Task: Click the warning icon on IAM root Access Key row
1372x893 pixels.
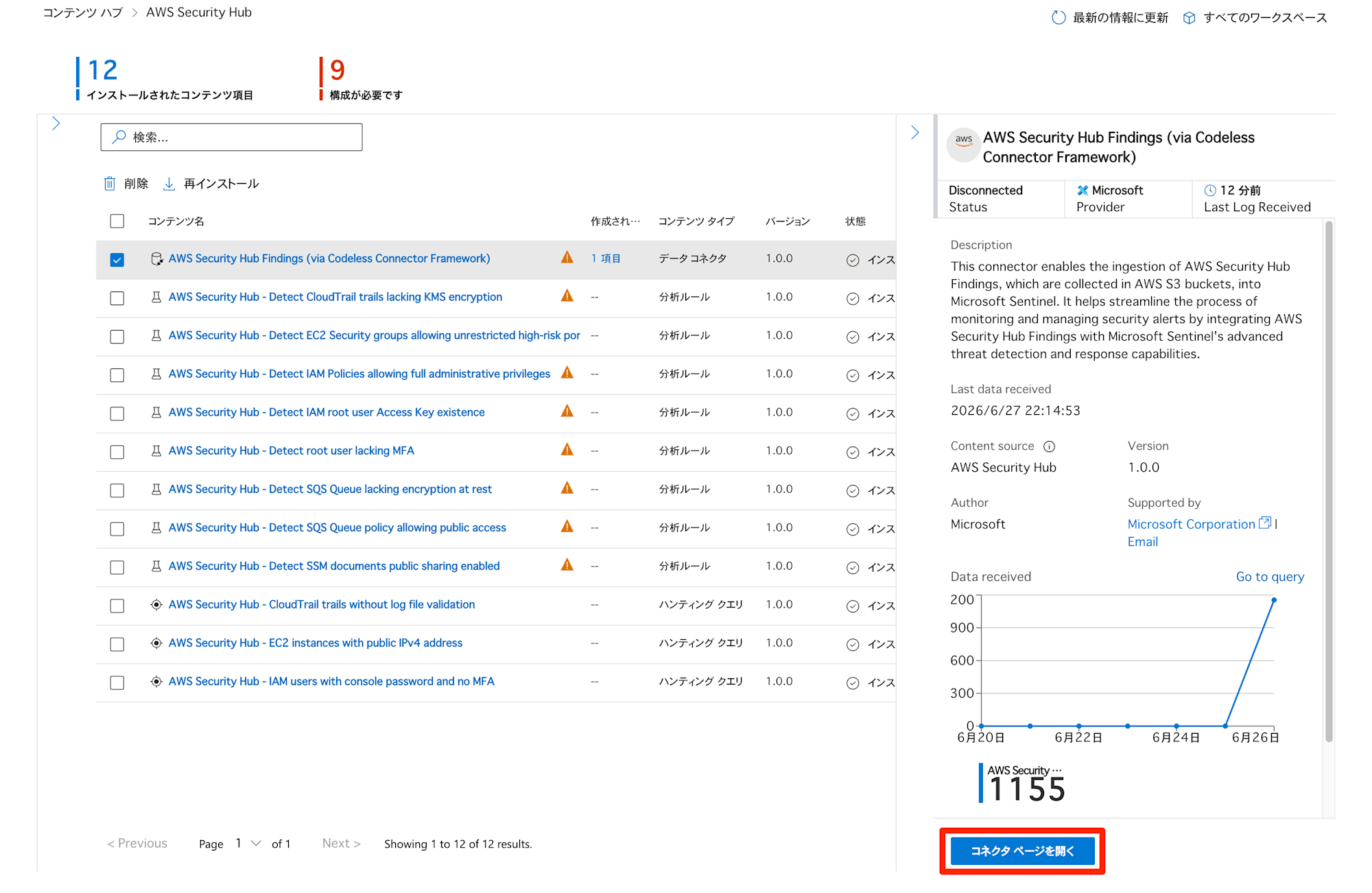Action: 567,412
